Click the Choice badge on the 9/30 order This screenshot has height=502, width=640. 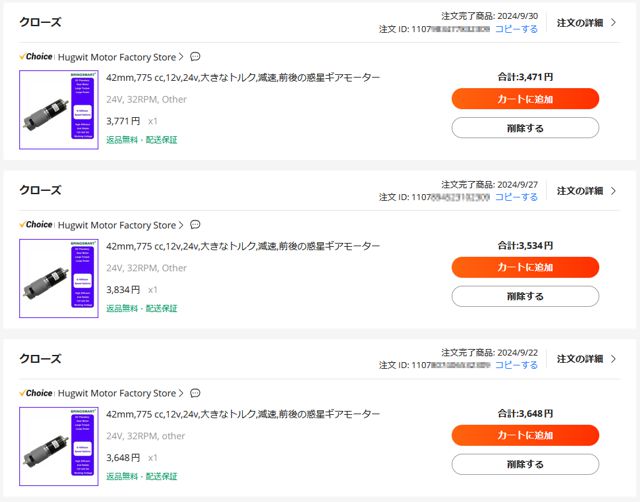pyautogui.click(x=36, y=57)
